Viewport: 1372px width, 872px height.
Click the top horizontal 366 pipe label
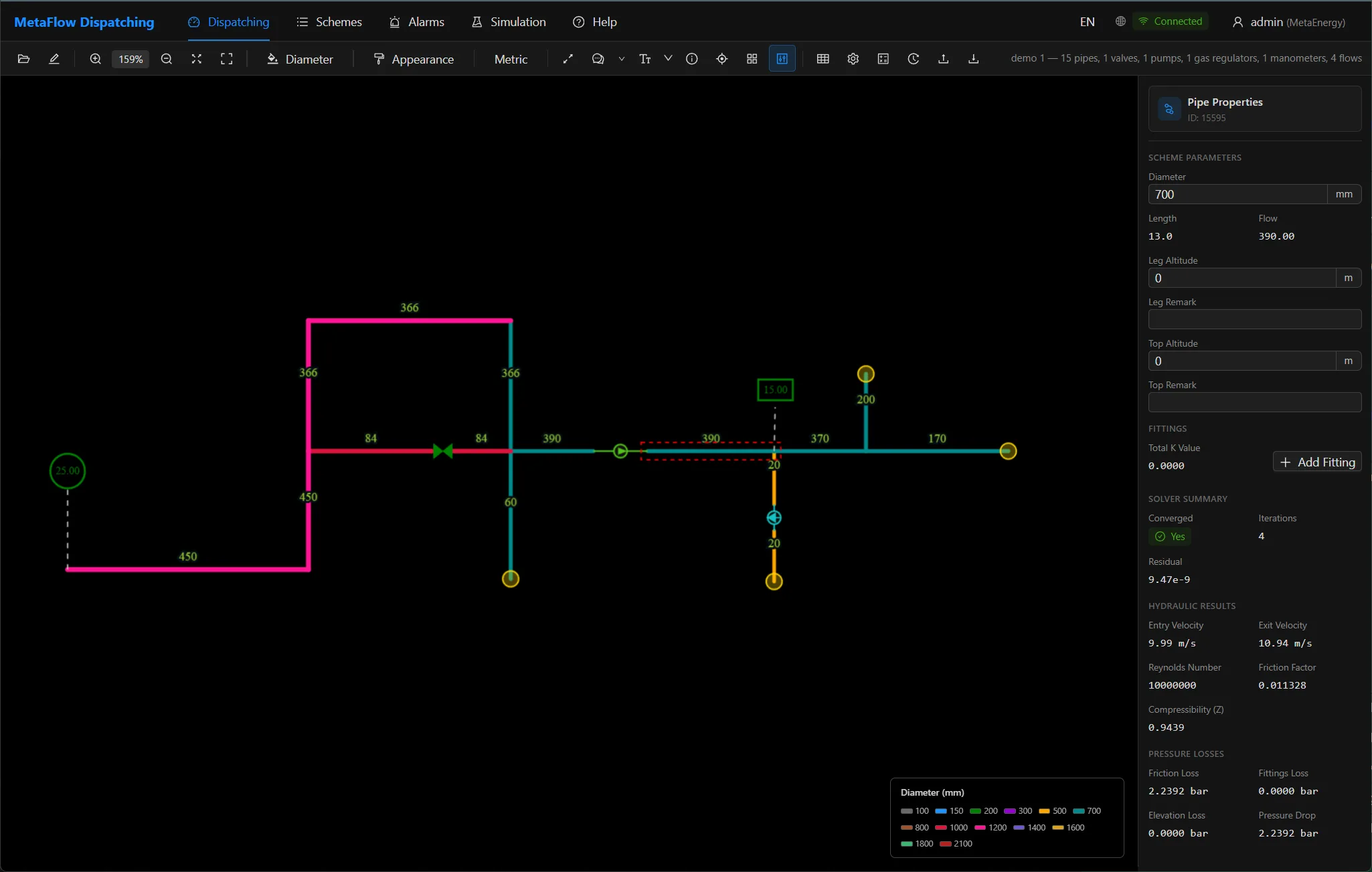[410, 308]
